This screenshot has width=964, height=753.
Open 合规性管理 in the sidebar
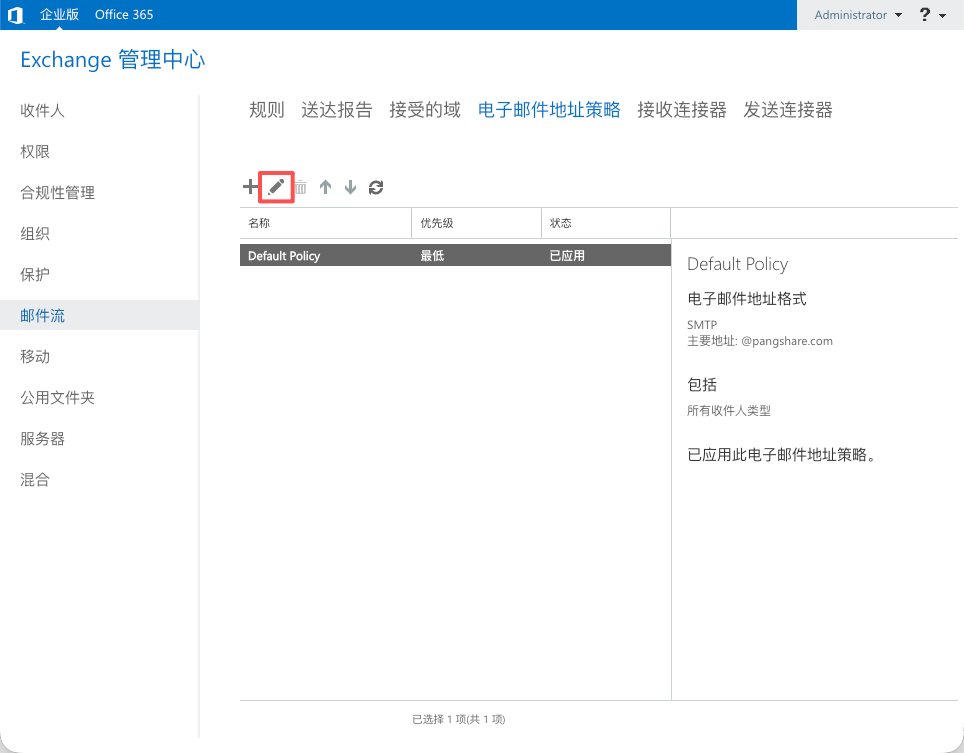point(58,192)
